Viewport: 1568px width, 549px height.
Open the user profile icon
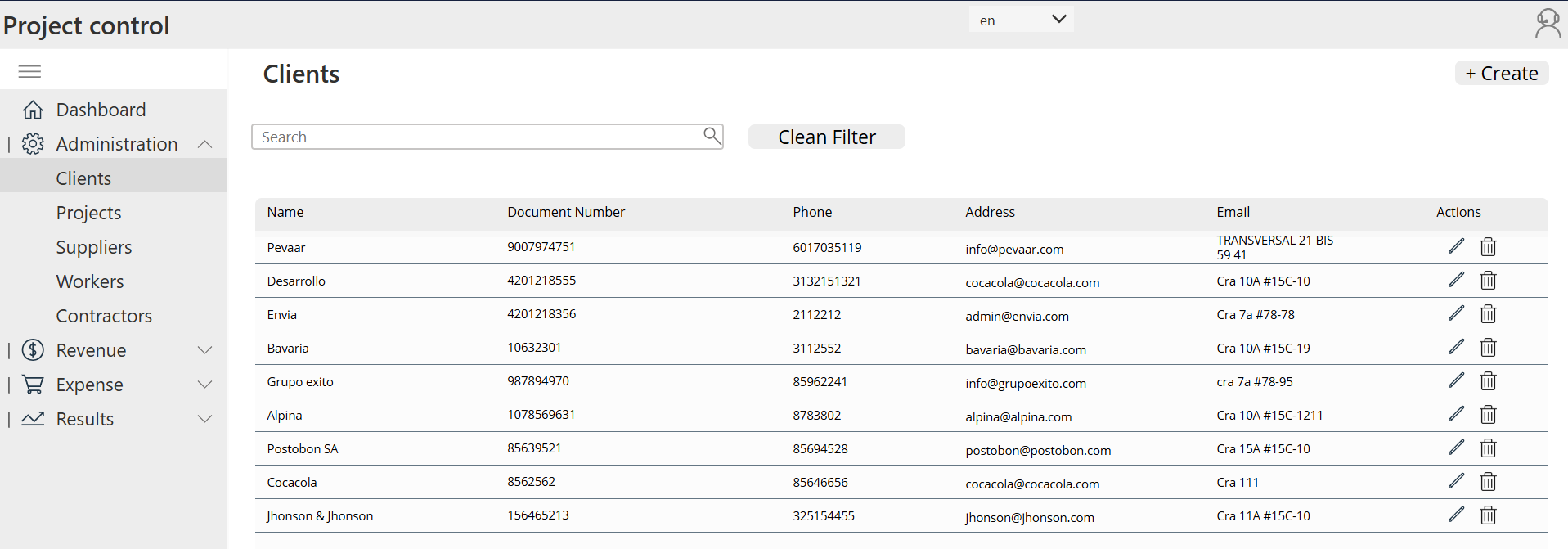click(1548, 23)
